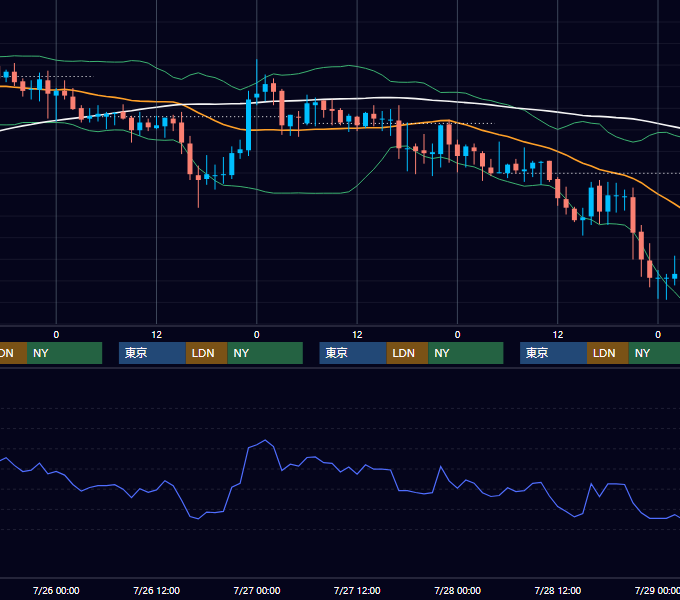
Task: Select the LDN session block for 7/28
Action: pos(608,353)
